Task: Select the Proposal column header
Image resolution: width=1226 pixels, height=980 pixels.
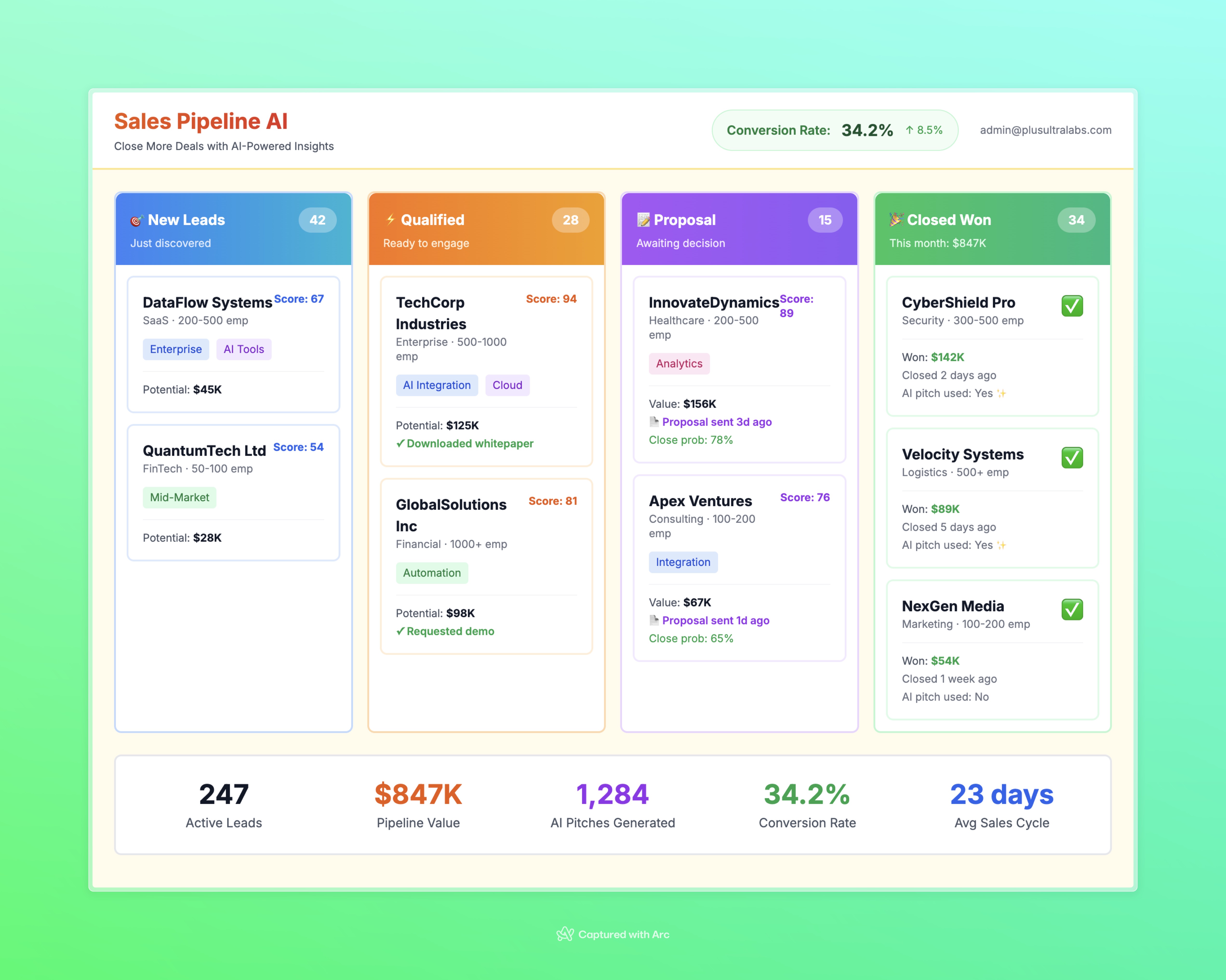Action: point(684,220)
